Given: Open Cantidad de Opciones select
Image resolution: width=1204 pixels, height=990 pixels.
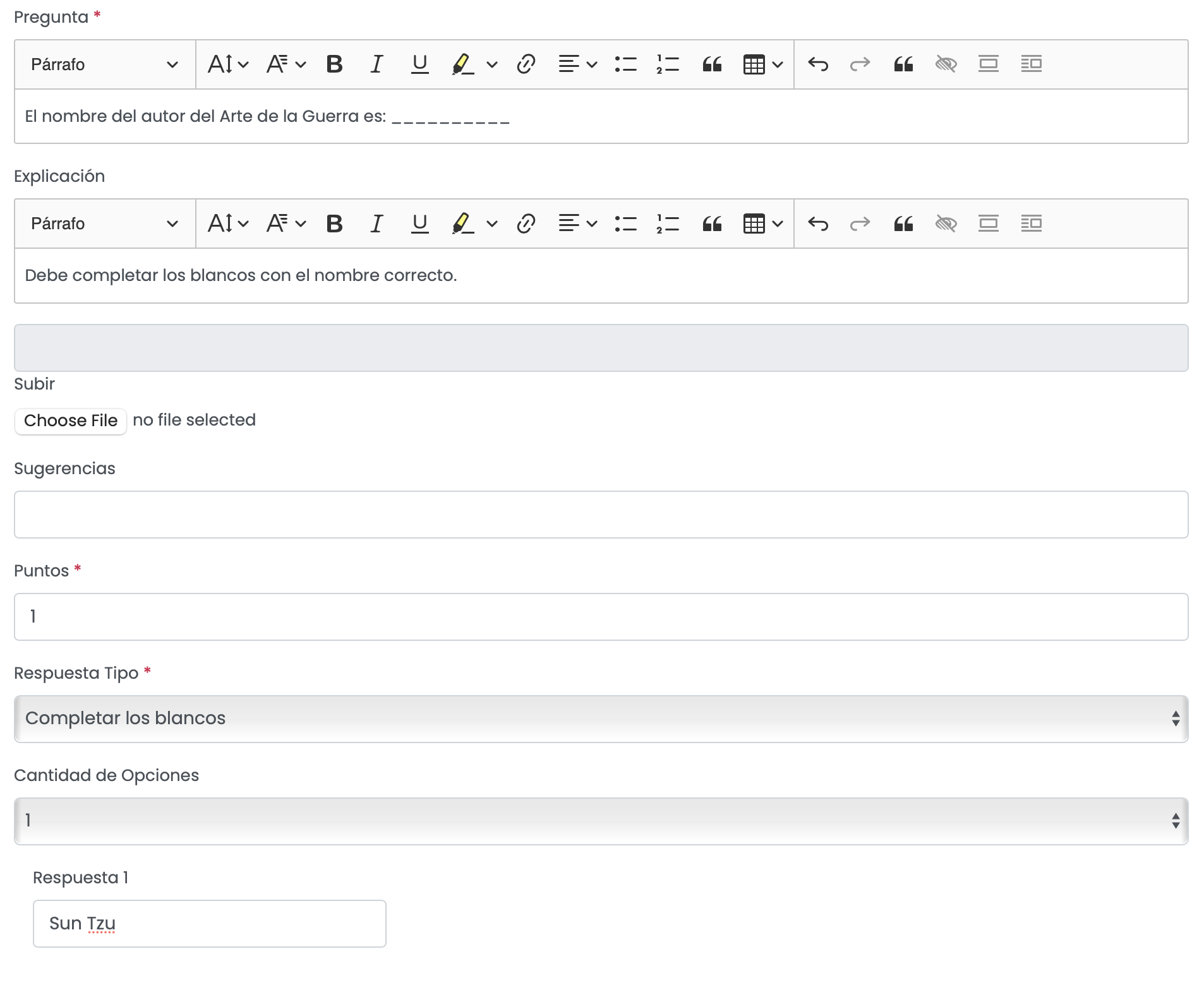Looking at the screenshot, I should click(601, 821).
